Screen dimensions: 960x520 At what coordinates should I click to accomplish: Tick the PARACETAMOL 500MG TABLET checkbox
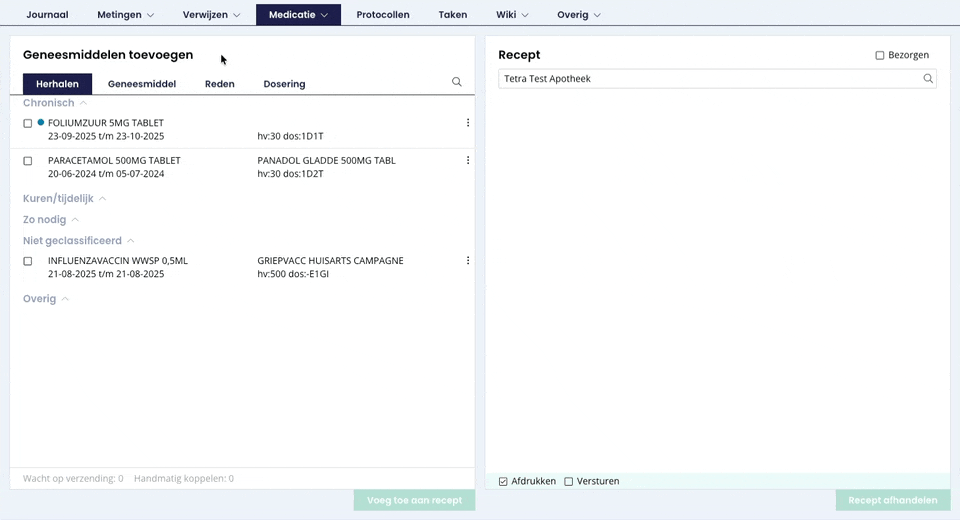[x=28, y=161]
